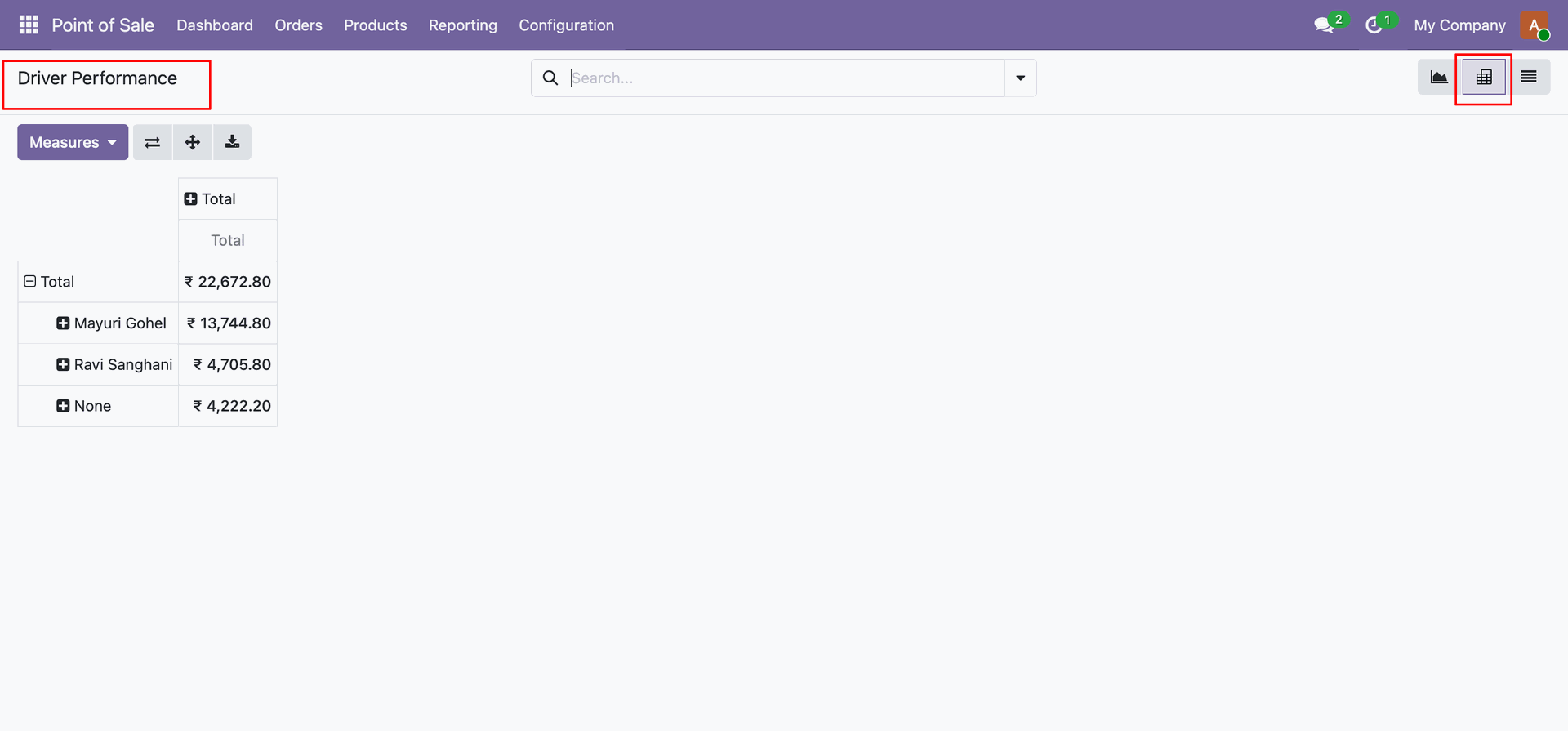
Task: Open the user avatar menu
Action: [1535, 25]
